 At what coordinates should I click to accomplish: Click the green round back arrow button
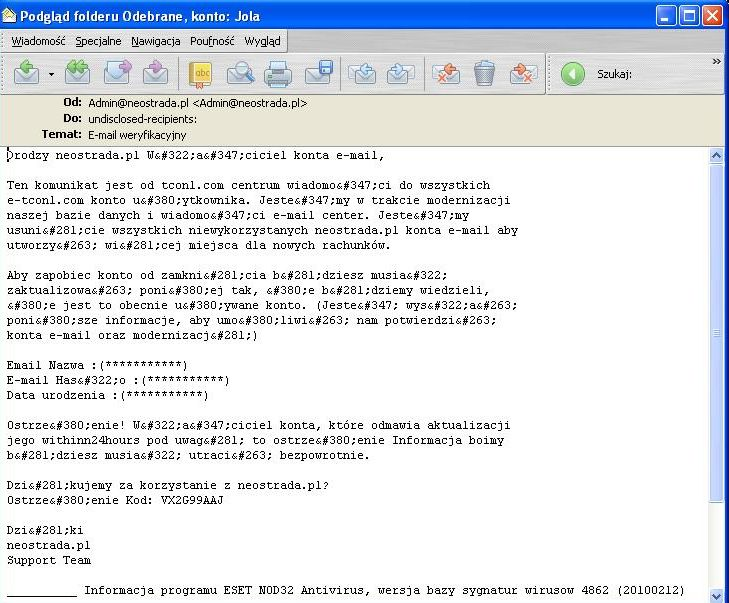(573, 74)
